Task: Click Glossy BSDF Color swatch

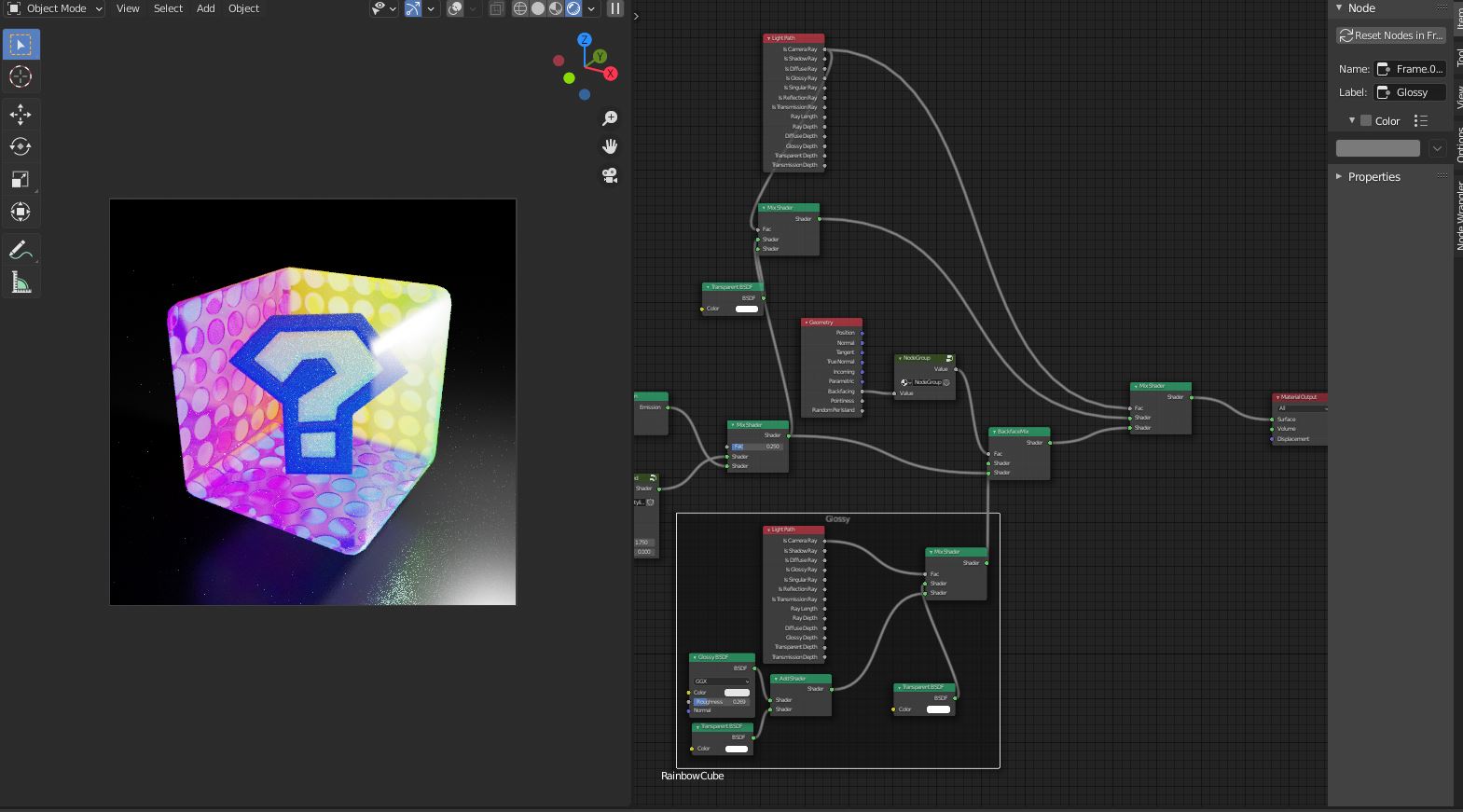Action: pos(737,693)
